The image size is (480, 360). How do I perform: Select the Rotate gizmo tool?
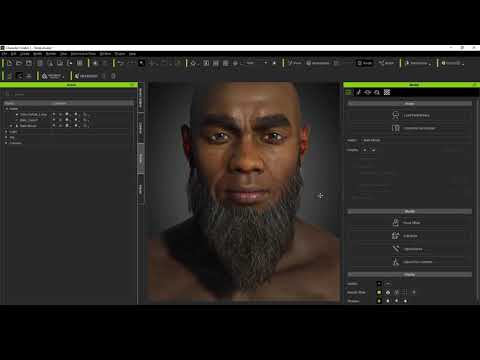click(x=165, y=63)
